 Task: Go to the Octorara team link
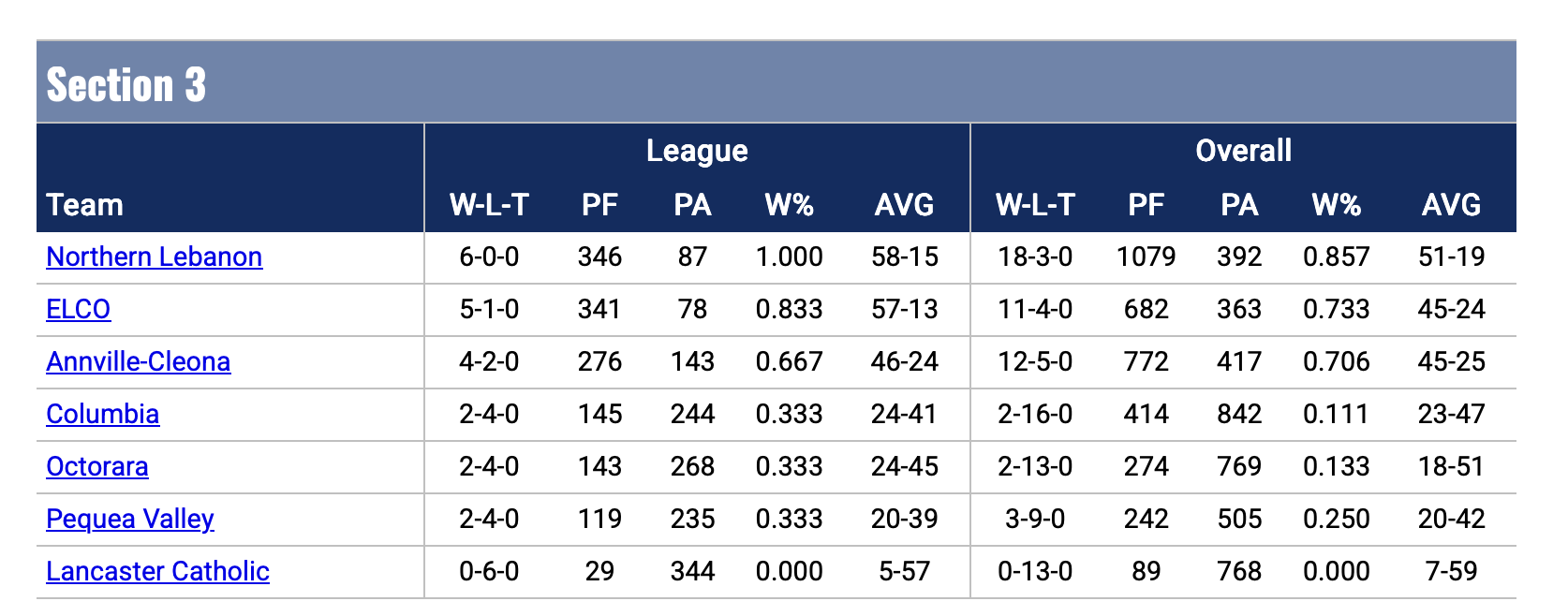97,466
